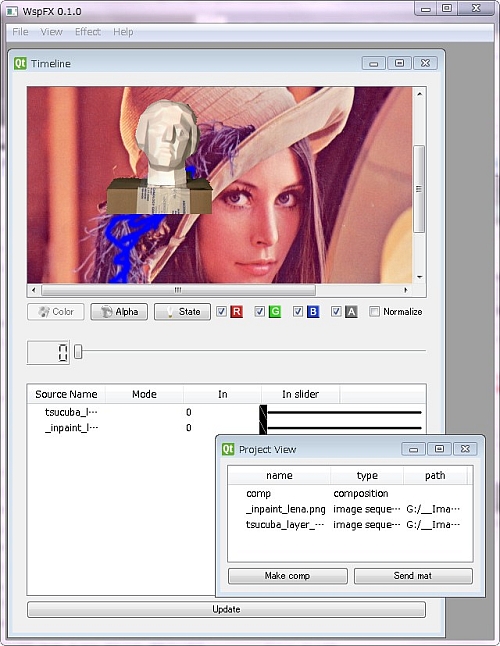Click the Make comp button
Viewport: 500px width, 646px height.
click(x=287, y=576)
